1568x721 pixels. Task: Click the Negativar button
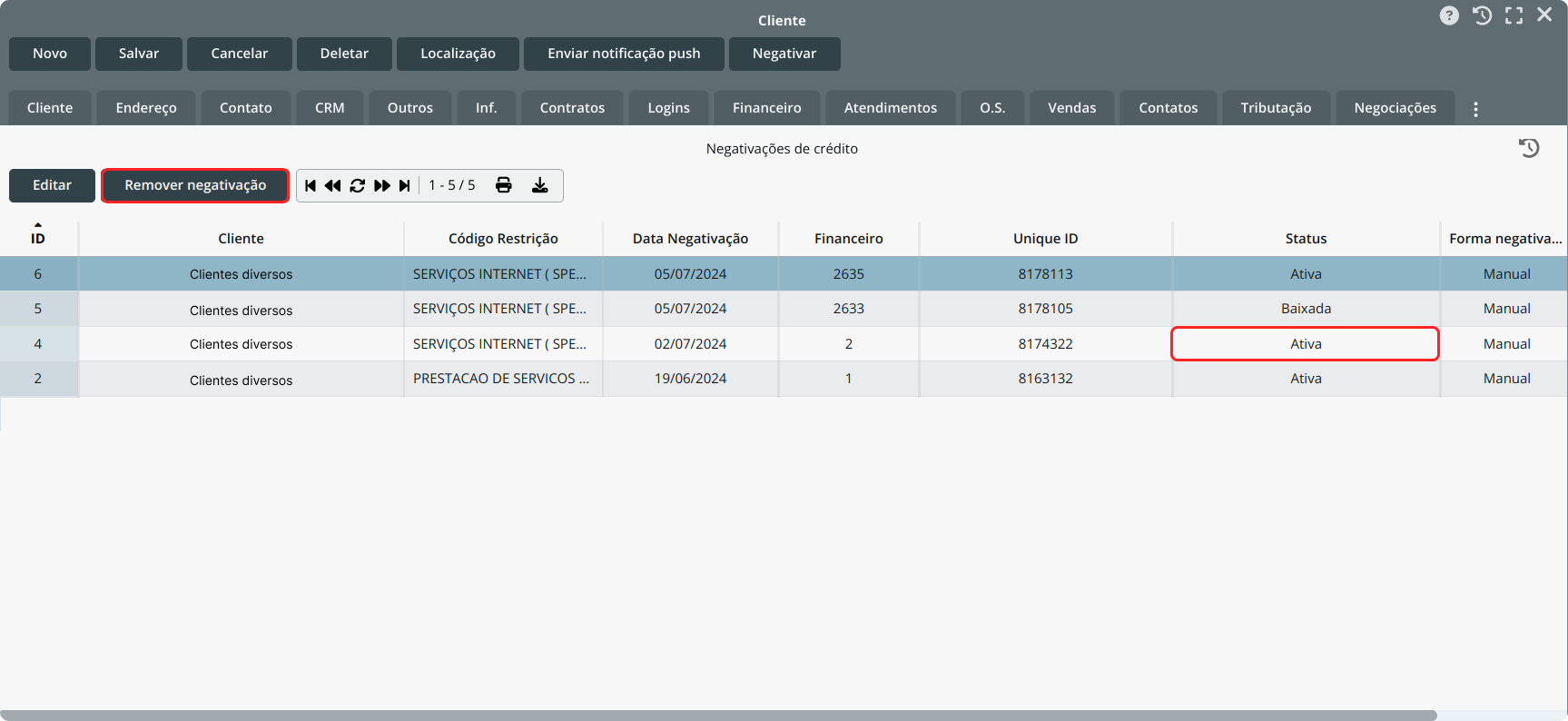coord(784,54)
